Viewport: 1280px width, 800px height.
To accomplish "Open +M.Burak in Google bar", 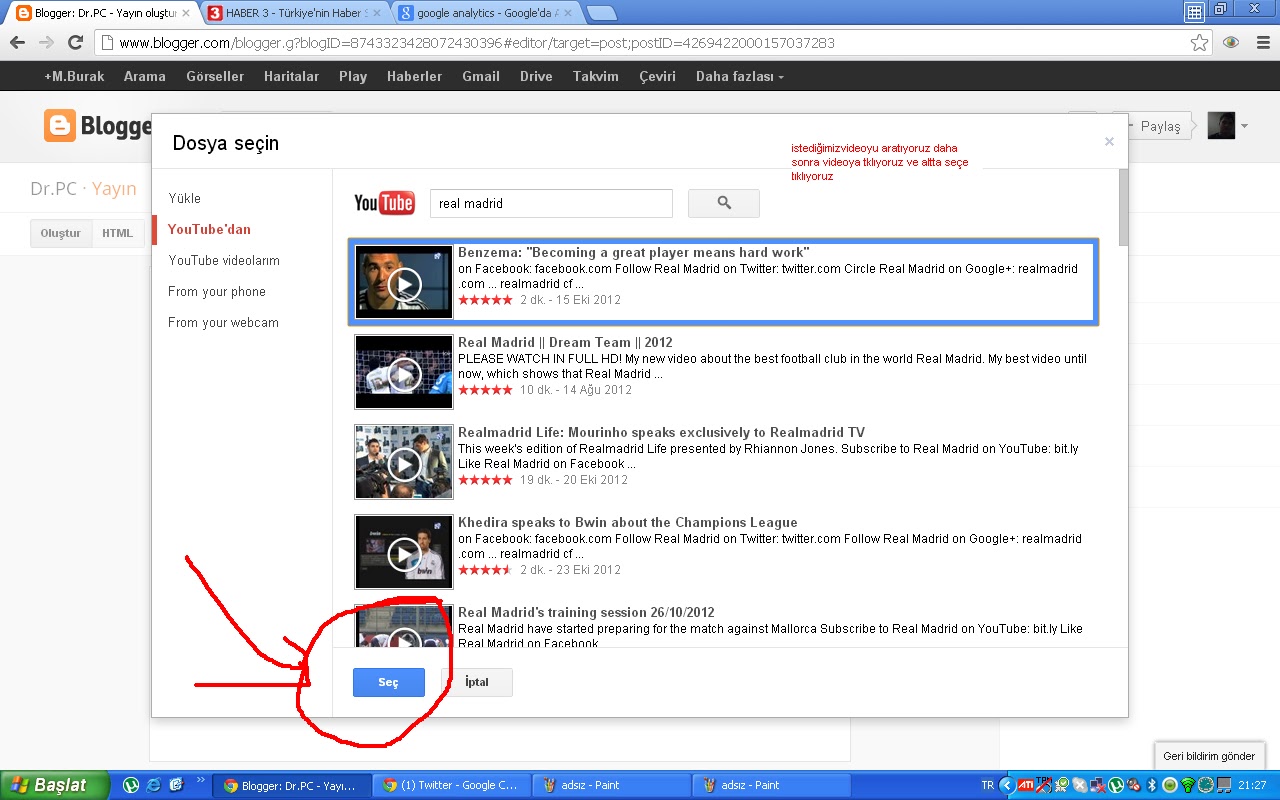I will (75, 76).
